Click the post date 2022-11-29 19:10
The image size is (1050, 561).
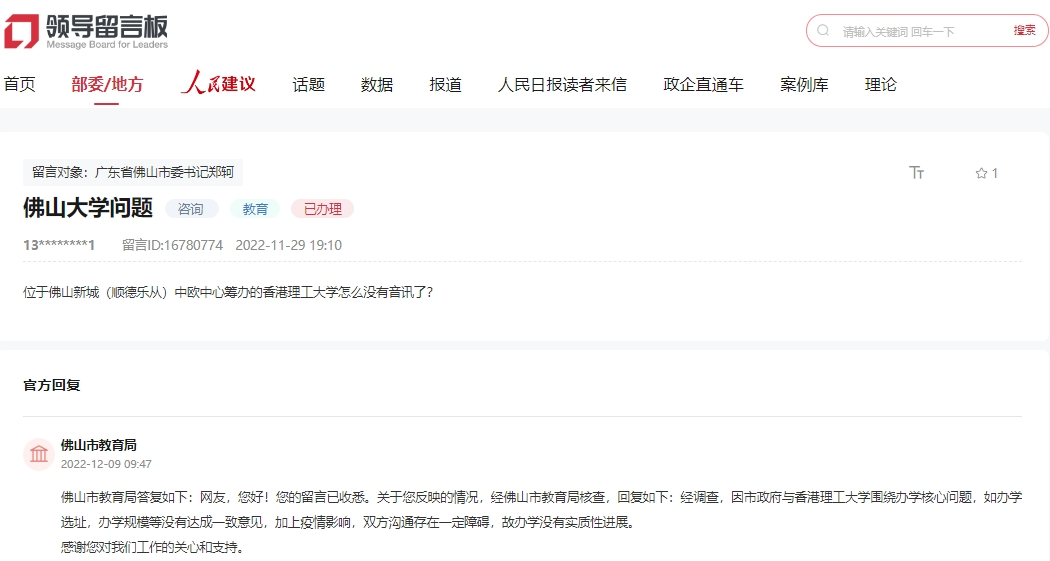click(x=289, y=245)
